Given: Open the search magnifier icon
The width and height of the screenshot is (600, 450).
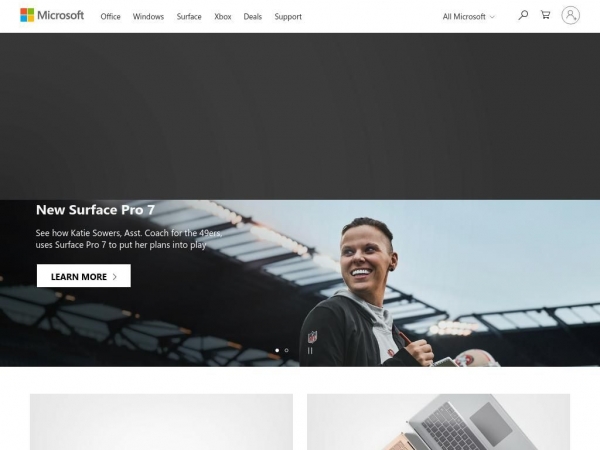Looking at the screenshot, I should [523, 15].
